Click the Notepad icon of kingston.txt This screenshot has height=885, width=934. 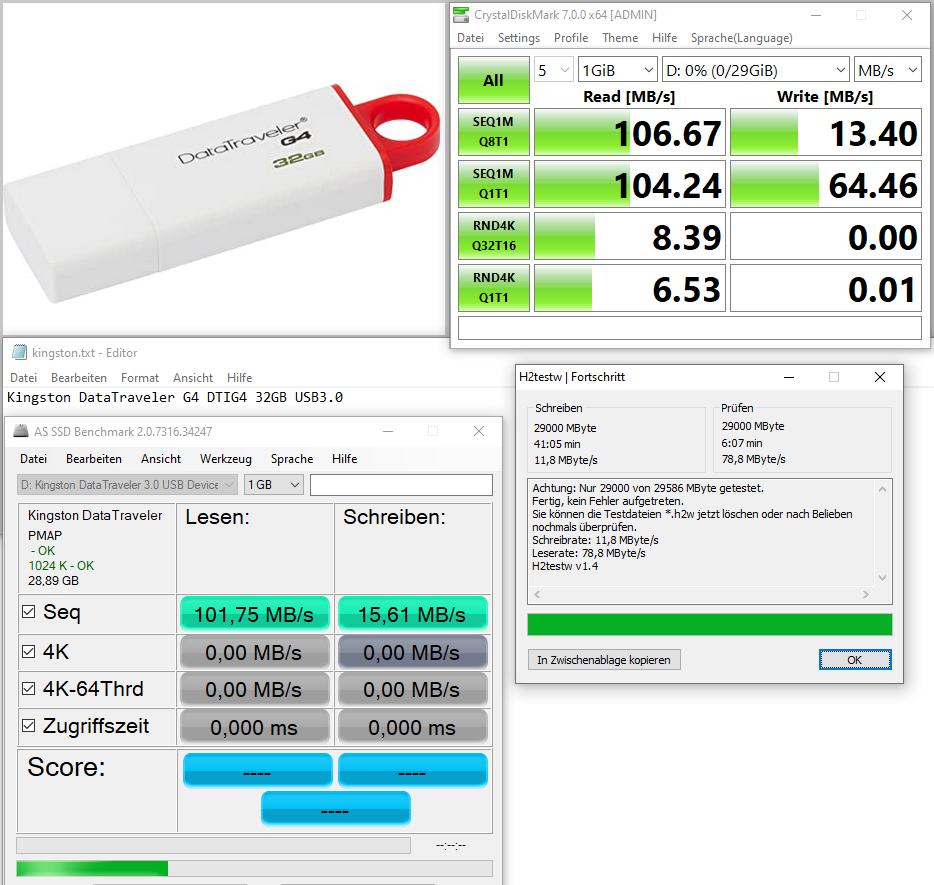tap(20, 352)
